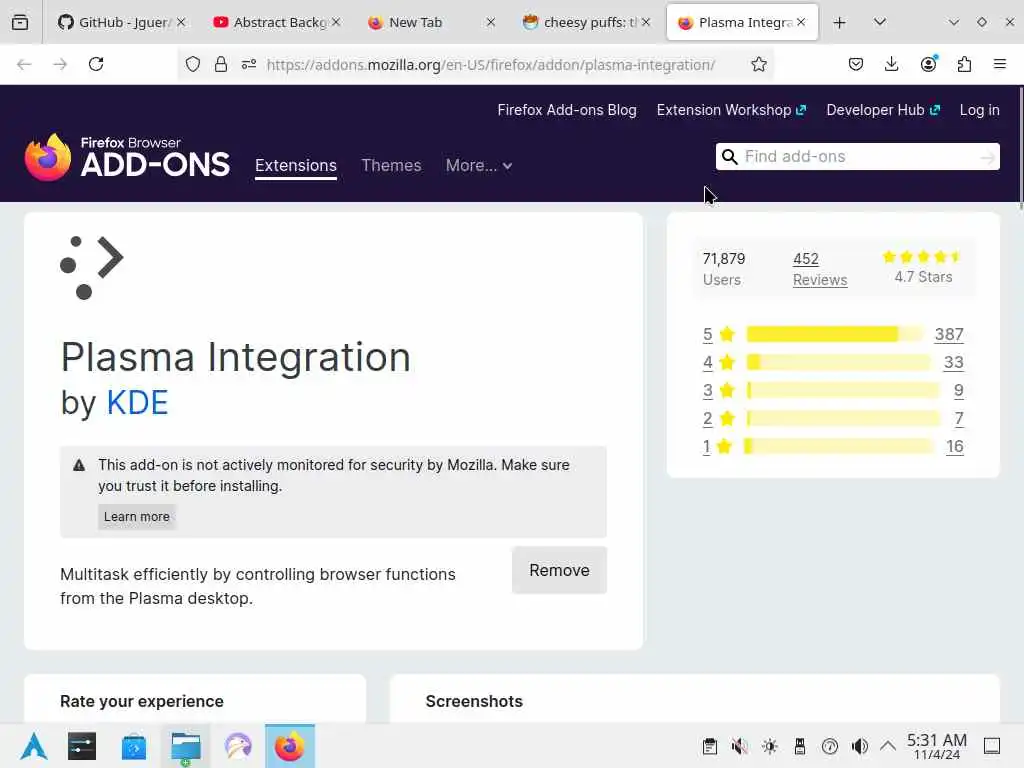Open site permissions icon in address bar
This screenshot has height=768, width=1024.
click(249, 64)
